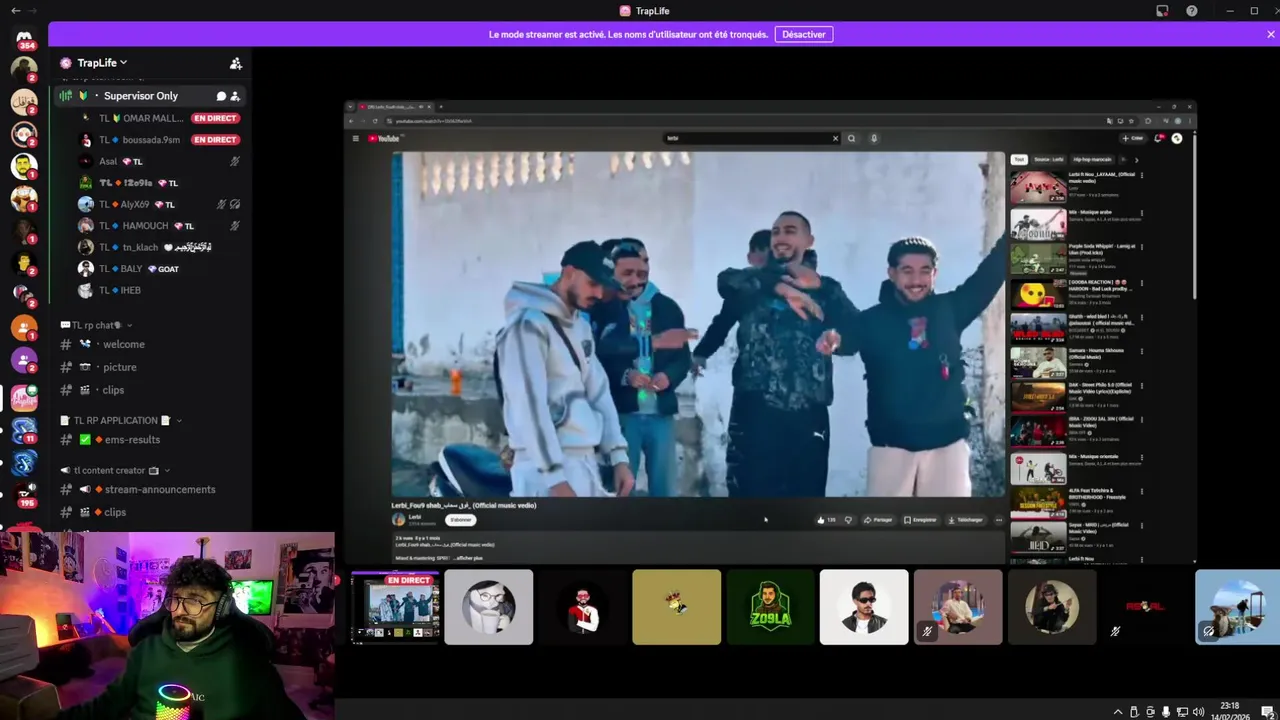Open chat icon on Supervisor Only channel
The width and height of the screenshot is (1280, 720).
pos(221,96)
